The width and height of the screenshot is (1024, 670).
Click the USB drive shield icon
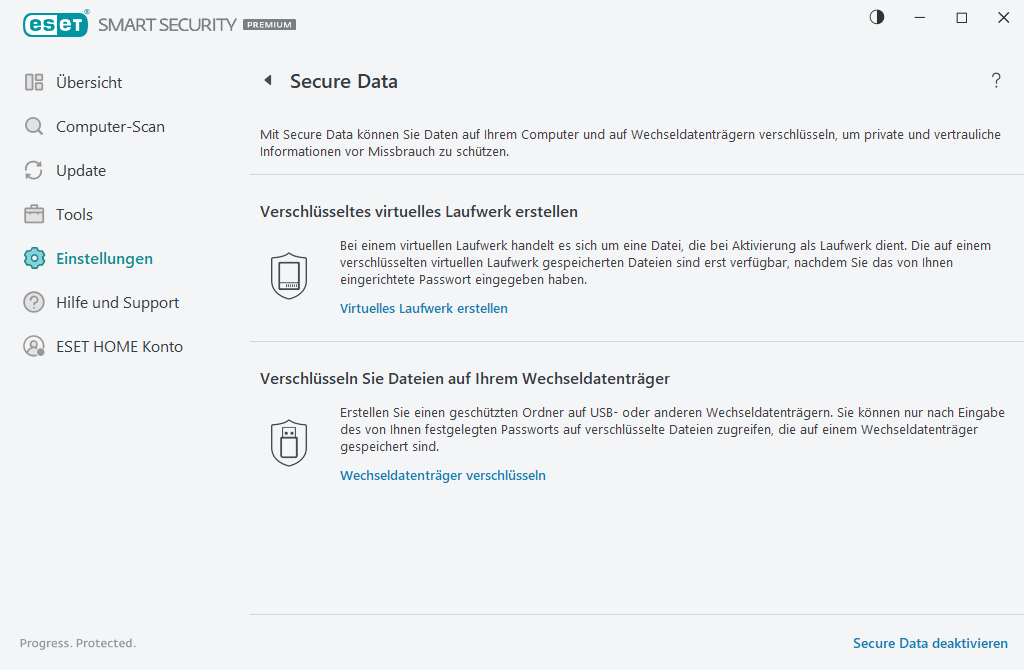[289, 441]
